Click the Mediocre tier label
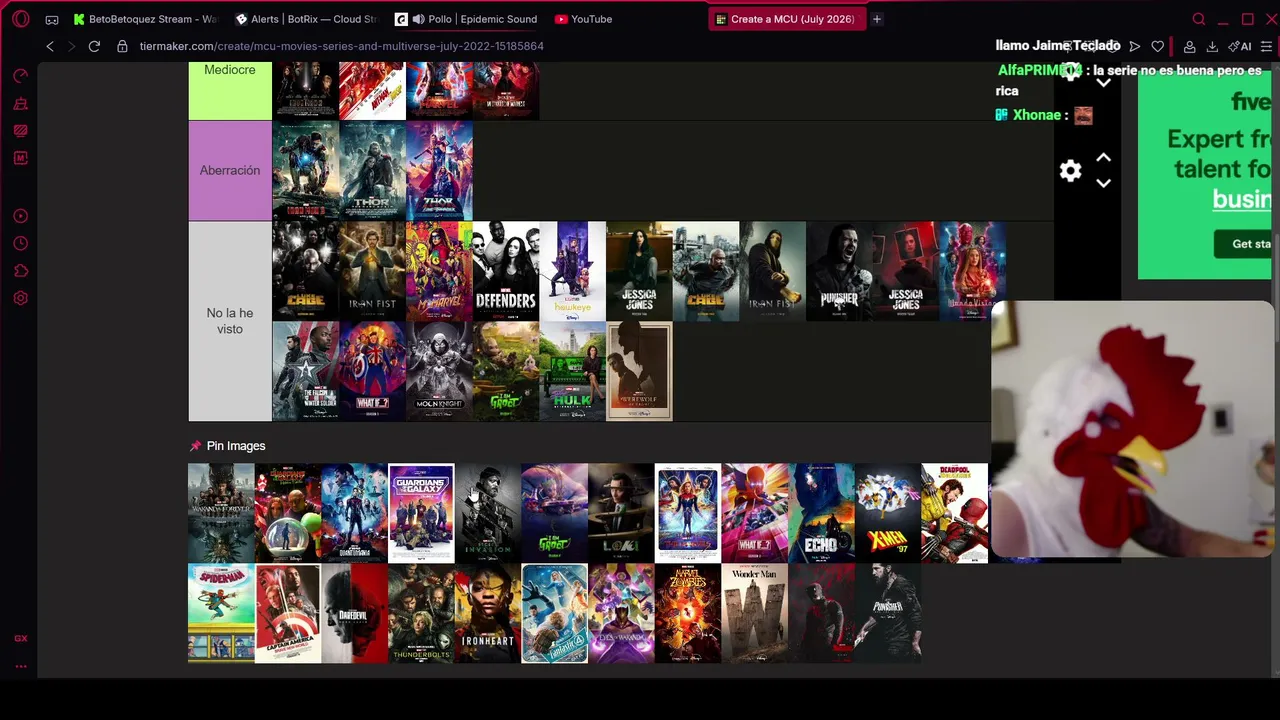Viewport: 1280px width, 720px height. tap(230, 70)
